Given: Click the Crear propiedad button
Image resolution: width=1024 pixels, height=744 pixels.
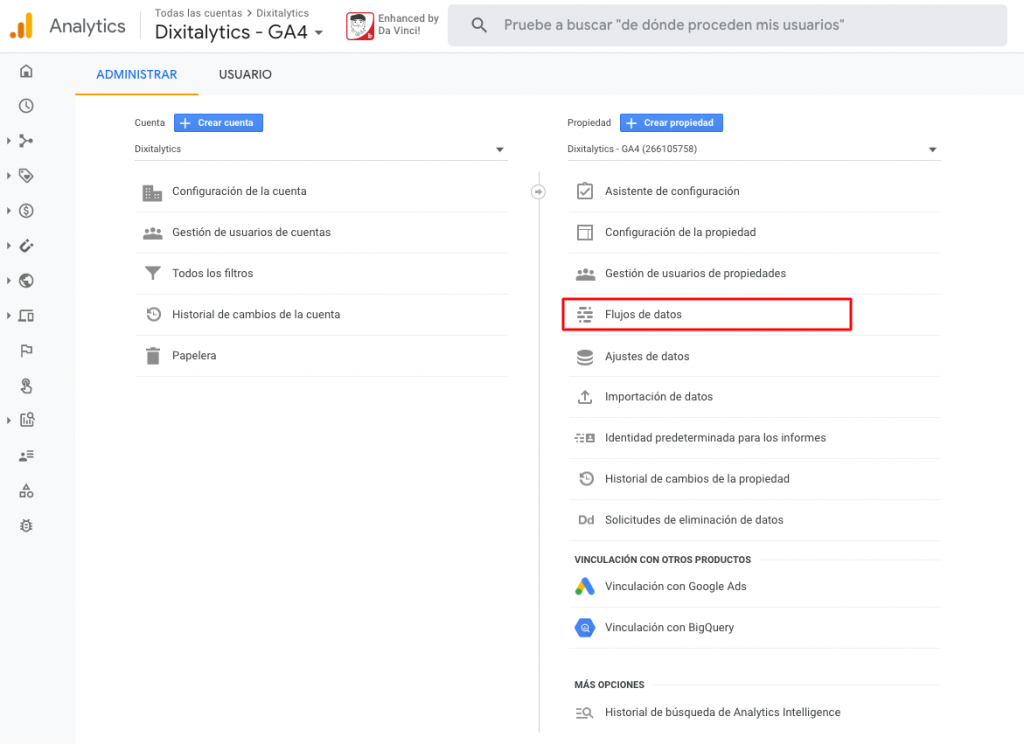Looking at the screenshot, I should pyautogui.click(x=671, y=123).
